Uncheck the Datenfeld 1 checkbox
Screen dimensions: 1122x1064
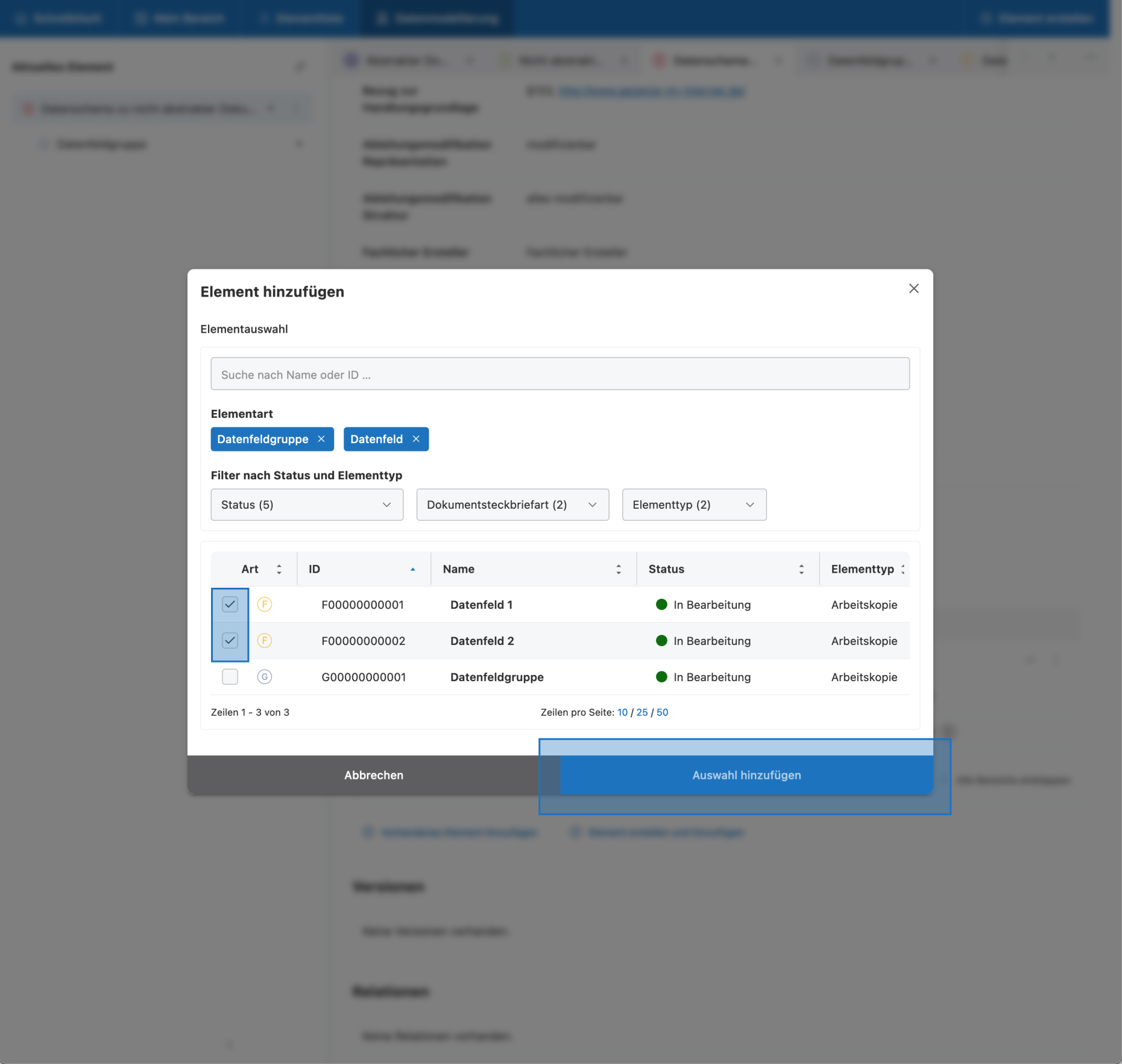tap(230, 604)
